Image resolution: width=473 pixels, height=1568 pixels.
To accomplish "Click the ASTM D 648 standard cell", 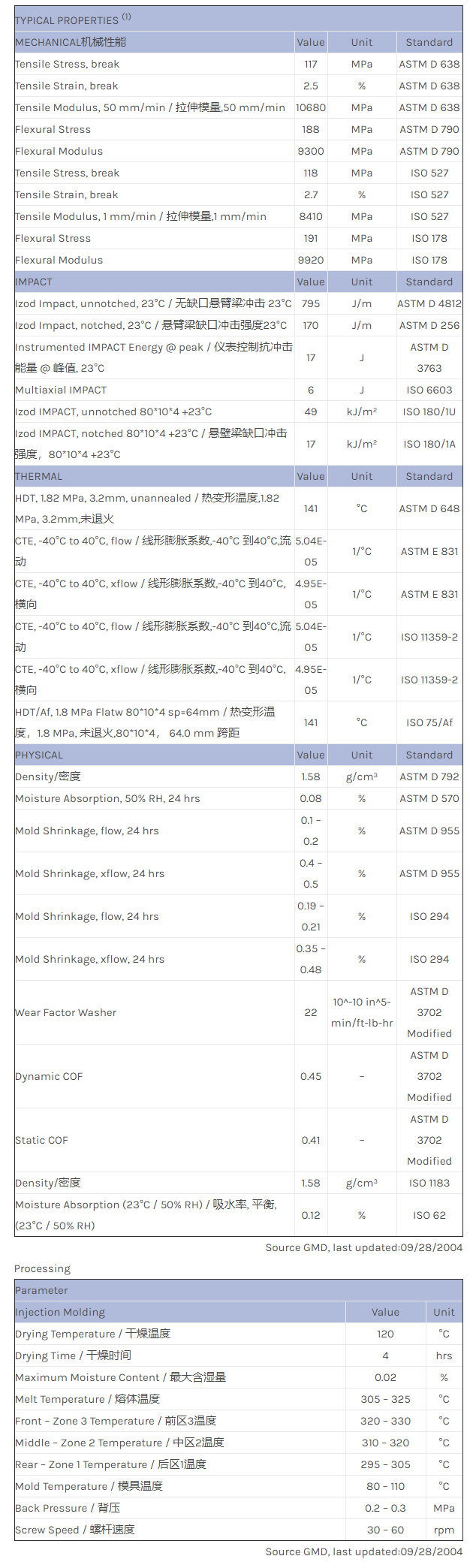I will click(429, 509).
